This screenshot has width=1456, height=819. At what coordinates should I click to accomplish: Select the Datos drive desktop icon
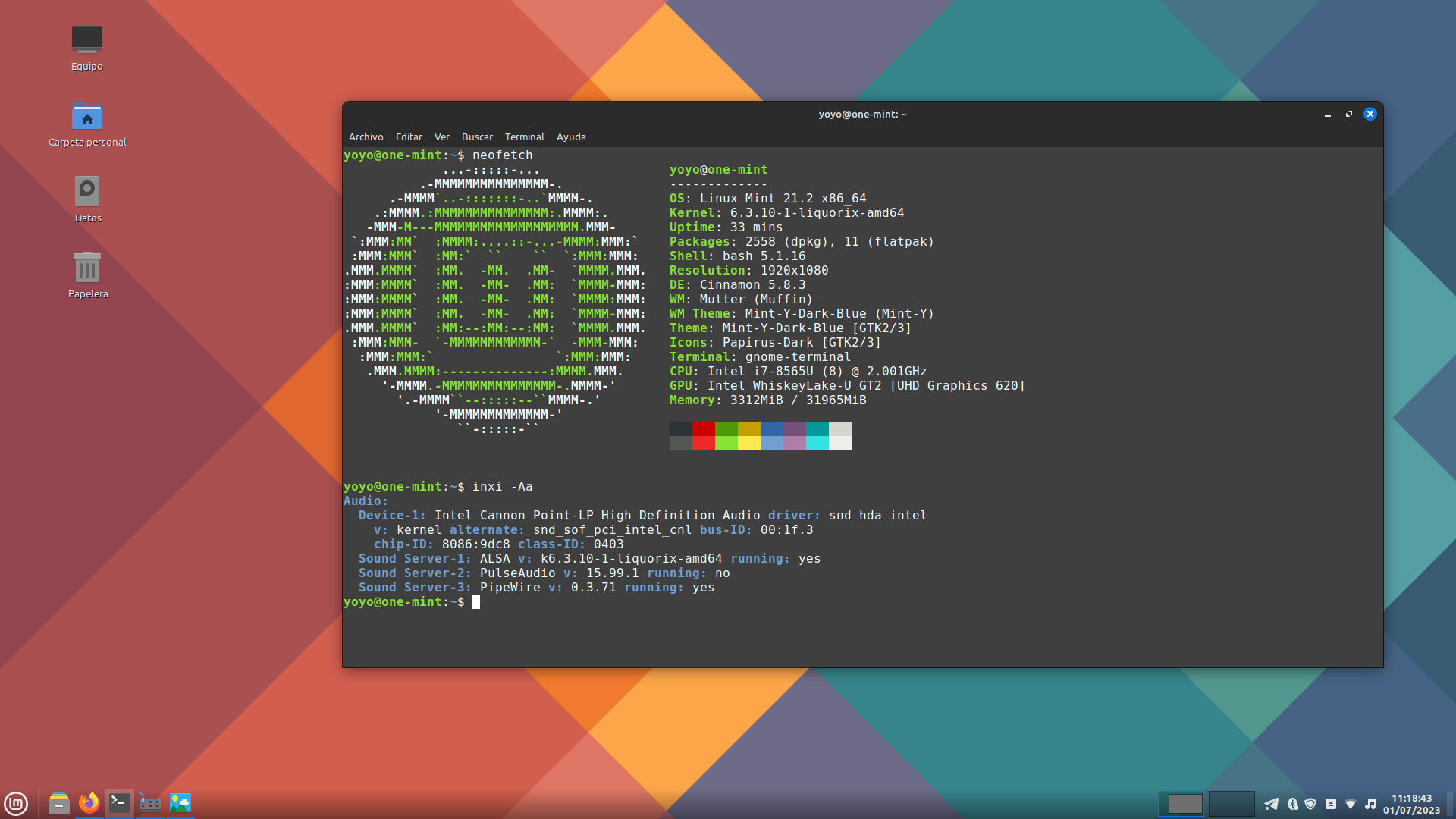point(87,192)
